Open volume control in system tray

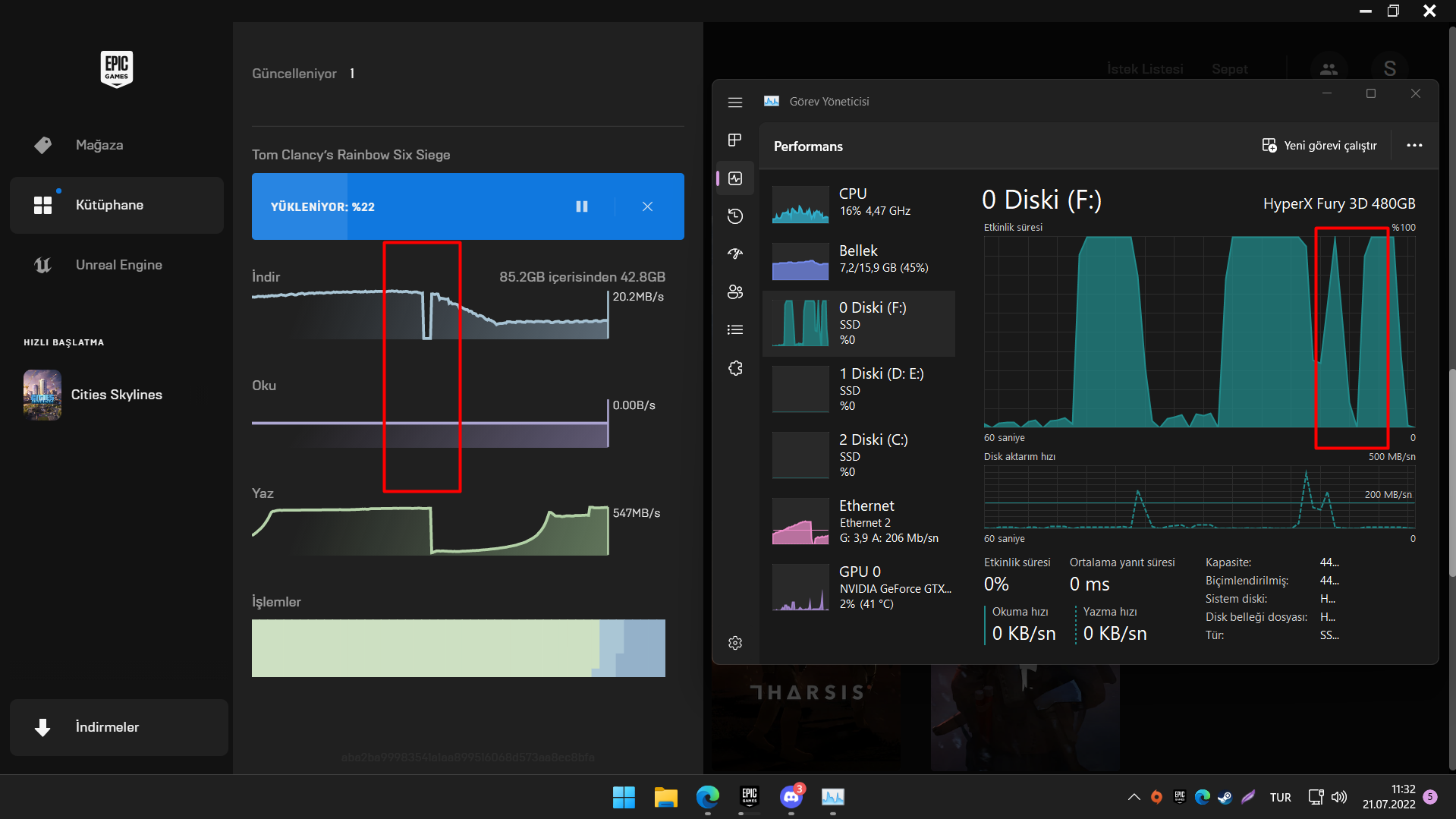click(x=1339, y=797)
